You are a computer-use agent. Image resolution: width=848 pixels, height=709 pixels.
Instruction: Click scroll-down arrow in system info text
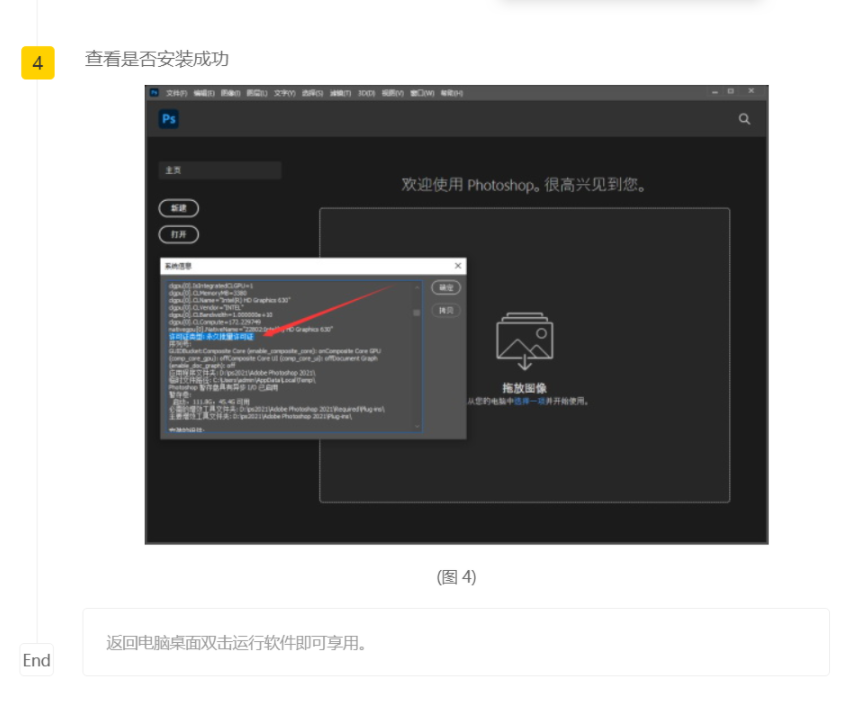click(x=416, y=426)
